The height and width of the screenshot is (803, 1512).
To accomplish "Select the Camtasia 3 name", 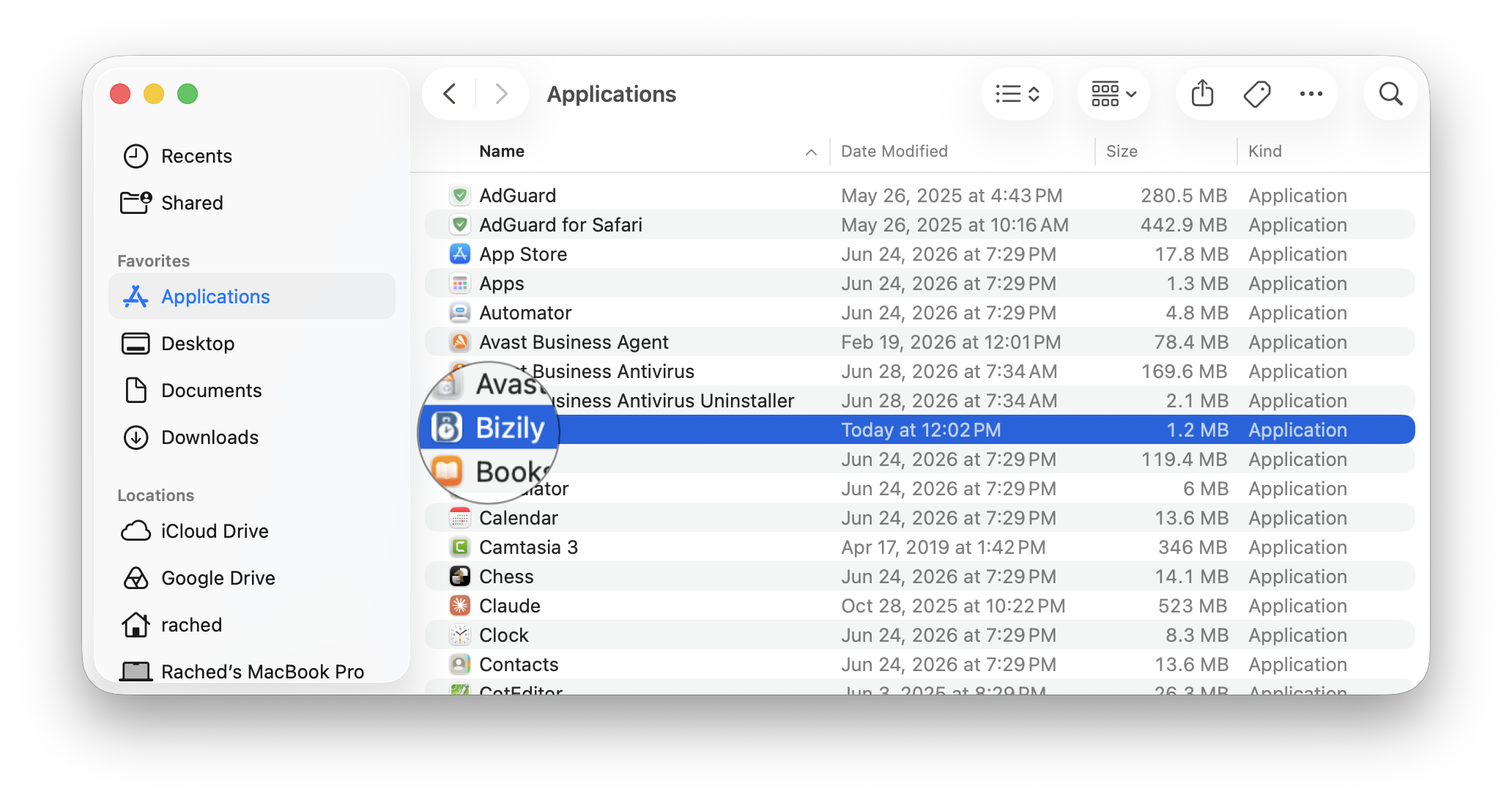I will pos(528,547).
